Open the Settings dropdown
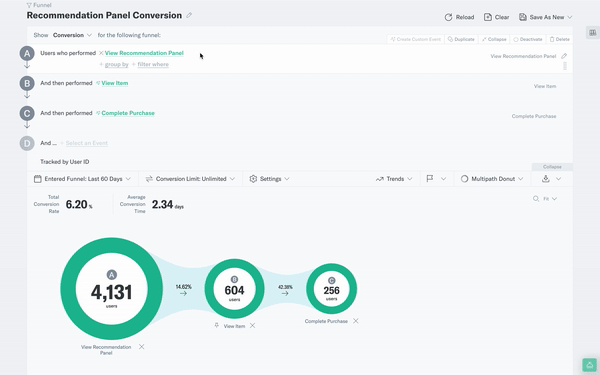Image resolution: width=600 pixels, height=375 pixels. pos(269,179)
